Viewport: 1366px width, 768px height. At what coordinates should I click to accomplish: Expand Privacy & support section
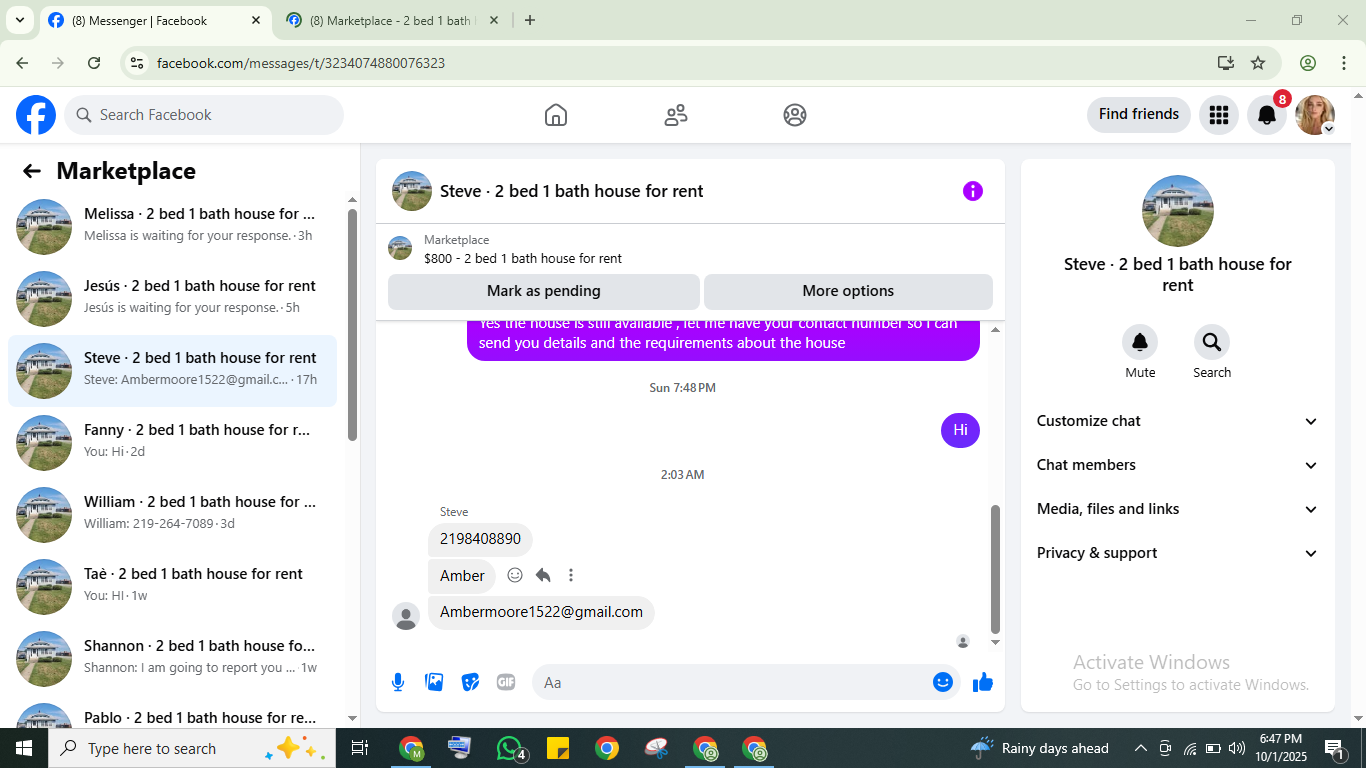[x=1178, y=553]
